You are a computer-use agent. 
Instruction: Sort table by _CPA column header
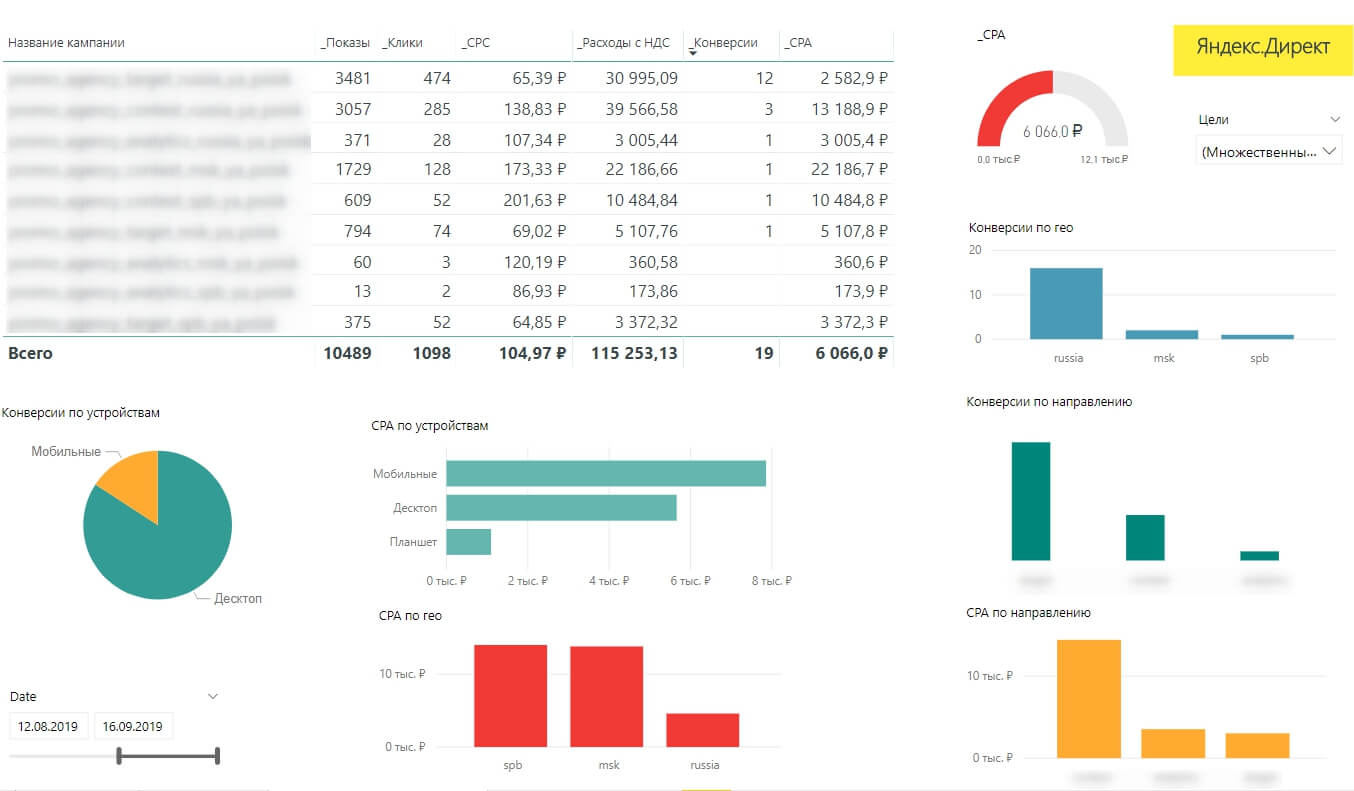[800, 43]
